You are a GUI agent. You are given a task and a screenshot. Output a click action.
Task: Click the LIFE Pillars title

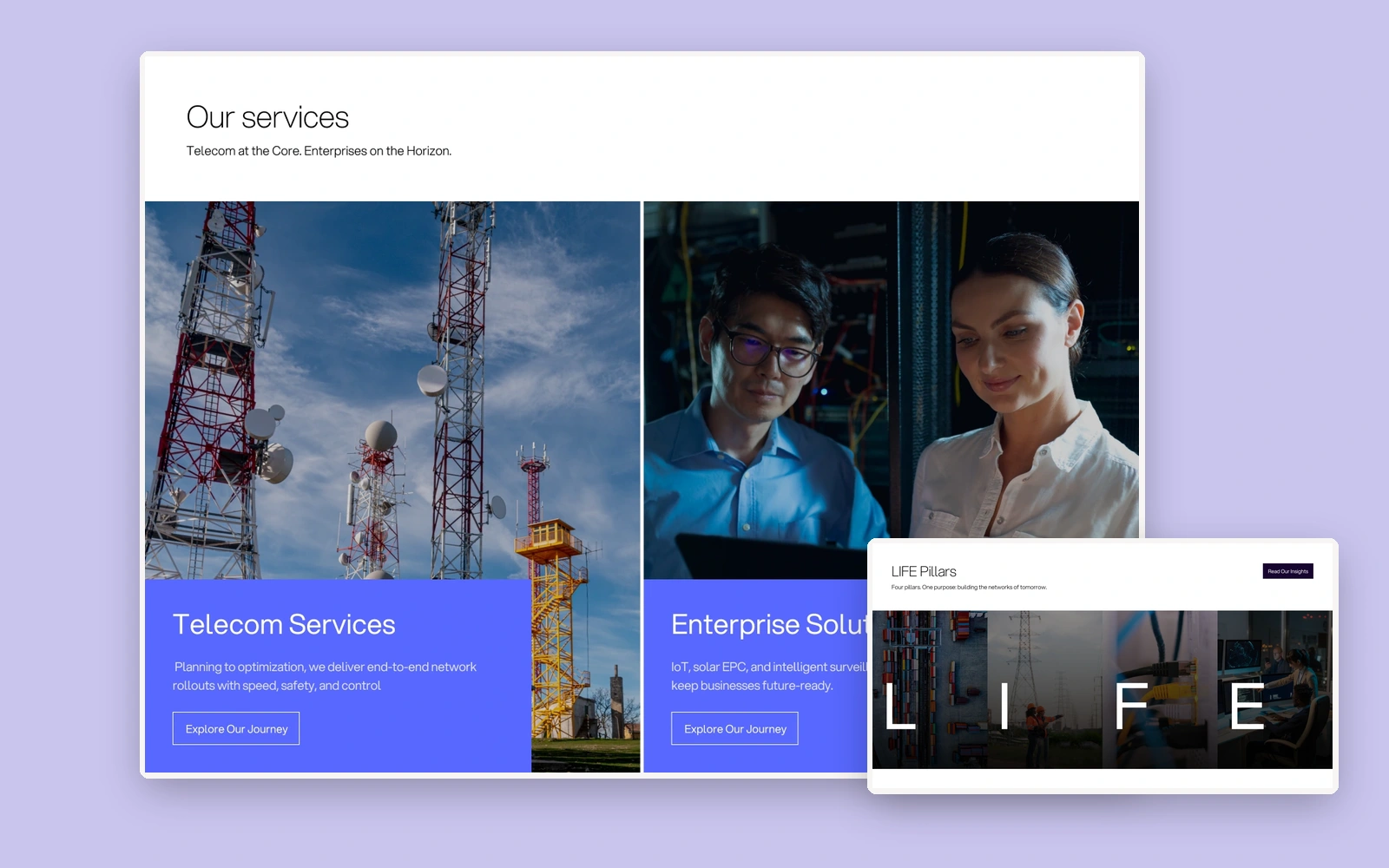(924, 571)
